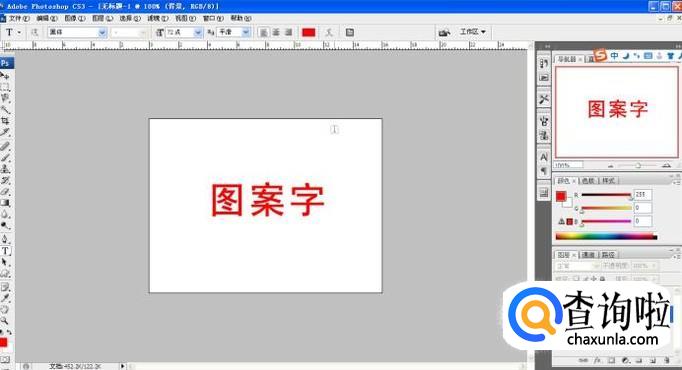Select the Move tool

click(5, 76)
